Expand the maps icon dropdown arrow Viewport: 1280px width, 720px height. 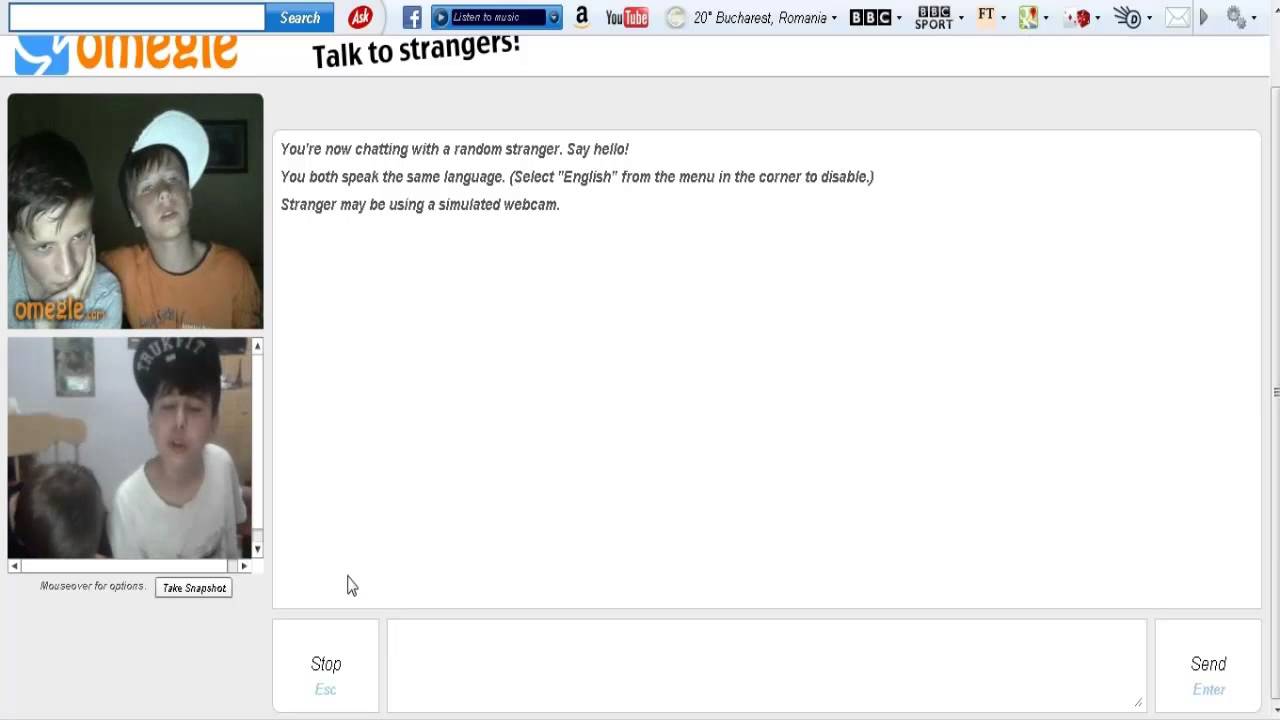click(x=1045, y=18)
